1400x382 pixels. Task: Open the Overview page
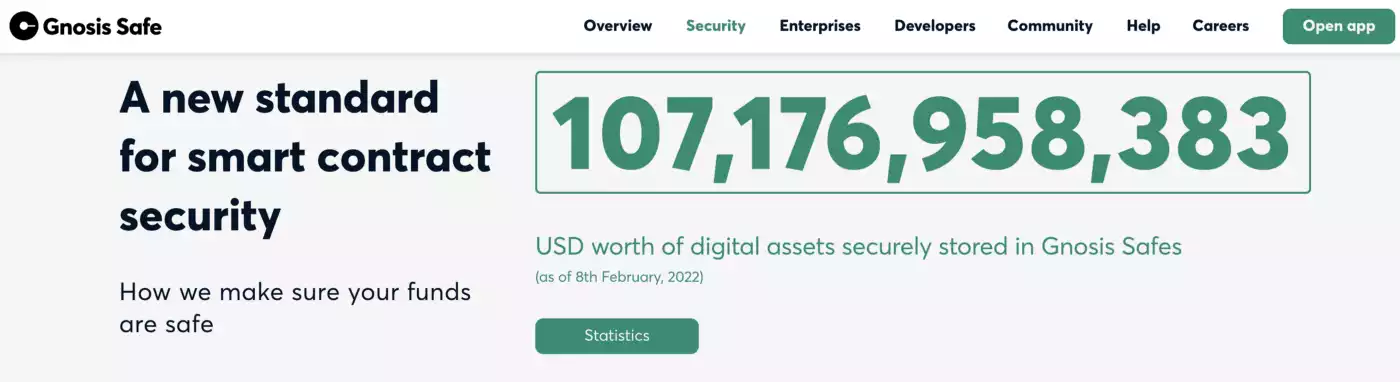(x=618, y=26)
